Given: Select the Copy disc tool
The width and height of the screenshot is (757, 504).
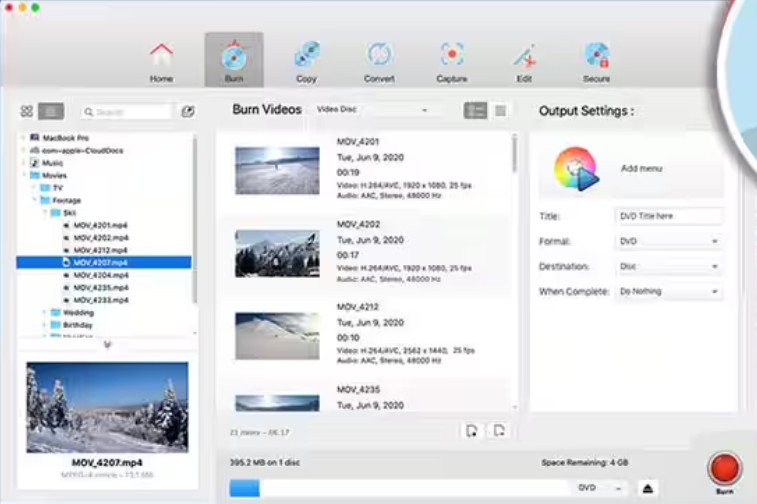Looking at the screenshot, I should [x=306, y=60].
